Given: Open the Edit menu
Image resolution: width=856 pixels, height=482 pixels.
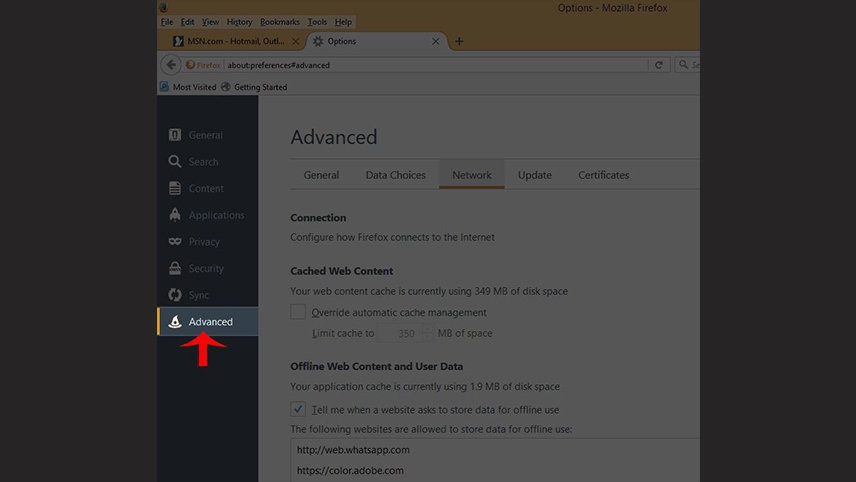Looking at the screenshot, I should click(187, 22).
